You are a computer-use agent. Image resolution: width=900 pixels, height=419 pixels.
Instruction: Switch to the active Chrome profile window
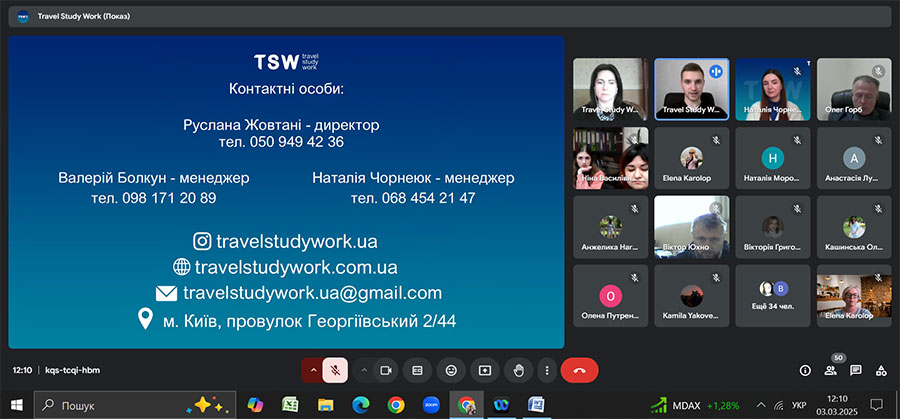(466, 405)
